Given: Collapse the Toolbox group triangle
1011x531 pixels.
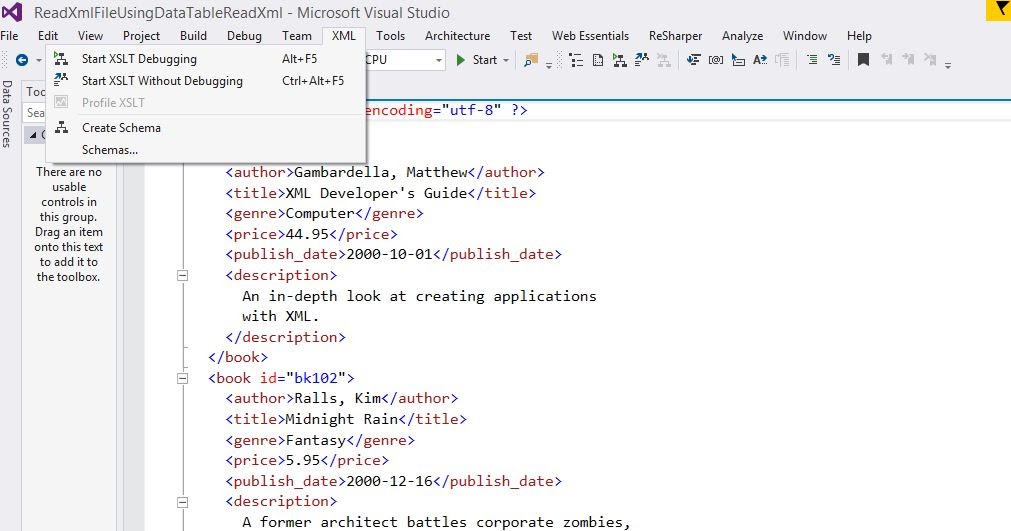Looking at the screenshot, I should (33, 135).
